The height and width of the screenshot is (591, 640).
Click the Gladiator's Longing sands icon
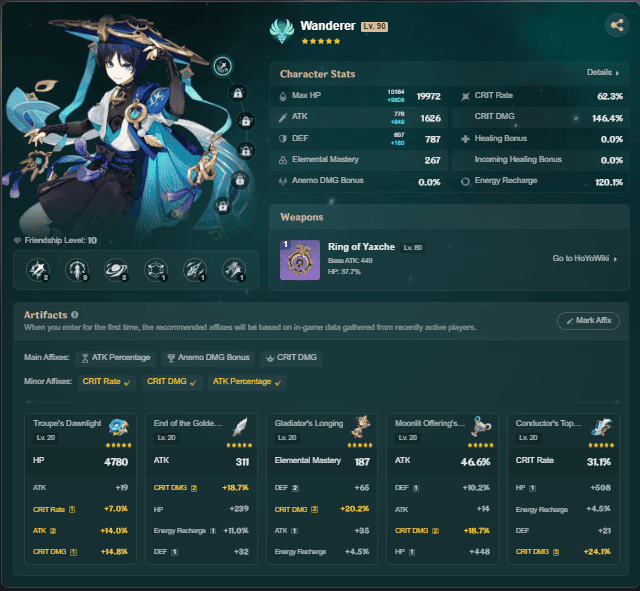click(361, 427)
